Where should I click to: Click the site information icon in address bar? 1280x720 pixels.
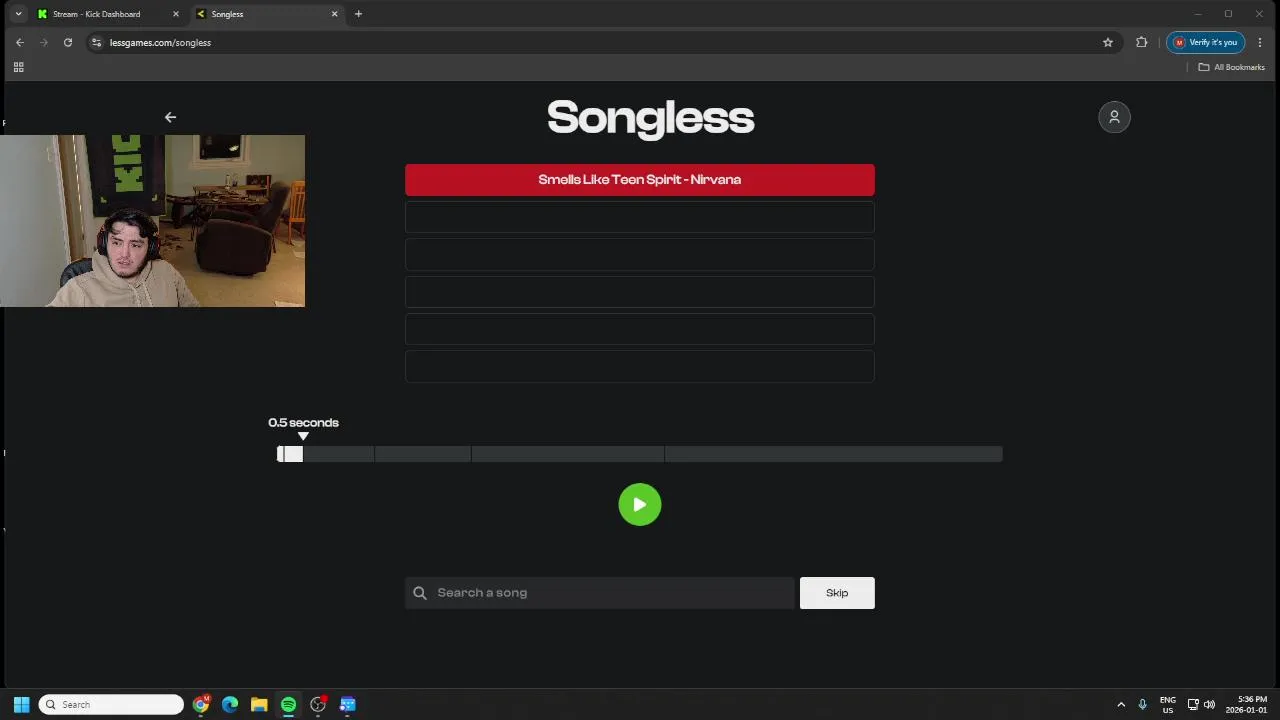coord(96,42)
